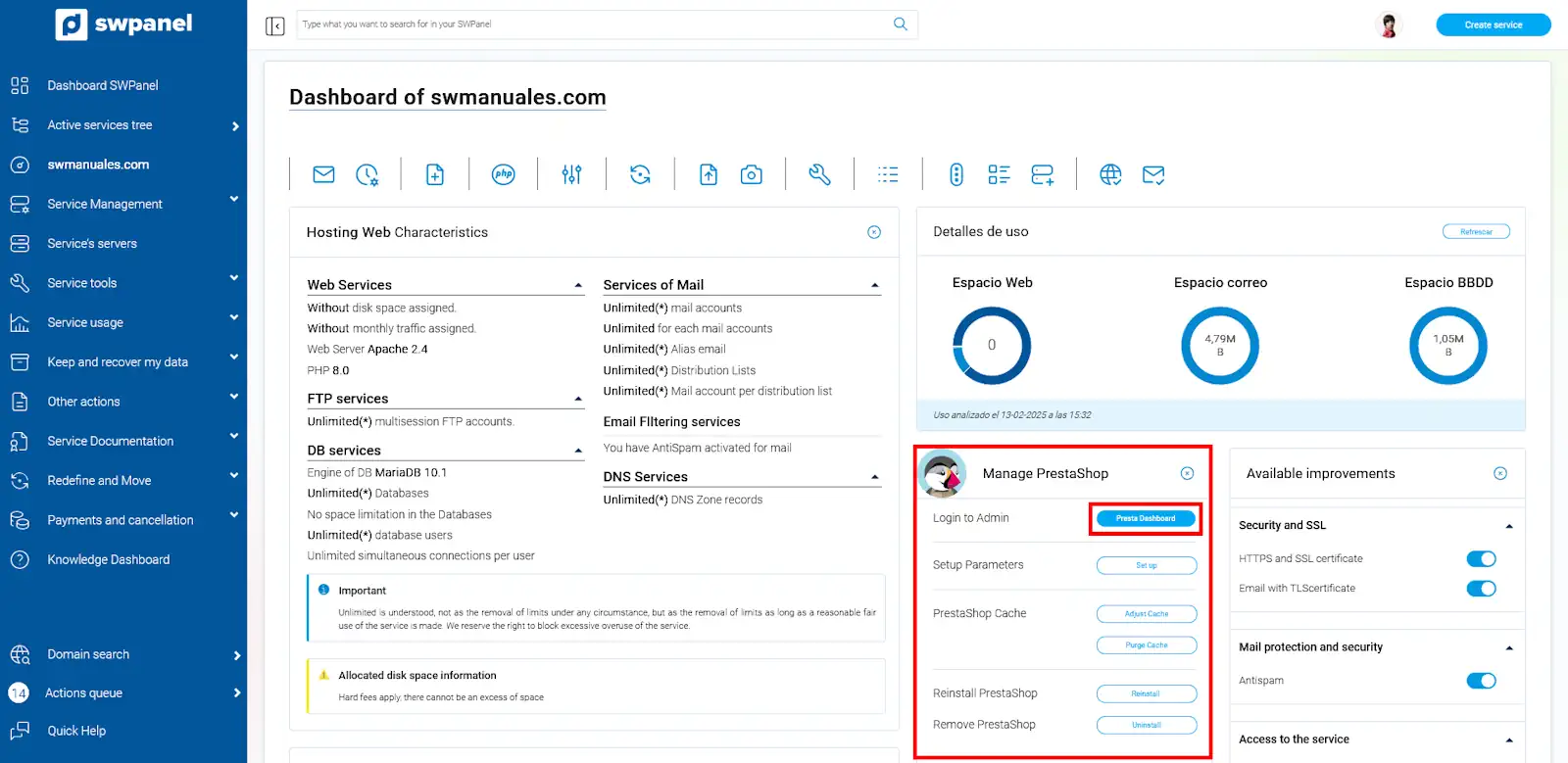Open Quick Help in the sidebar
The height and width of the screenshot is (763, 1568).
pos(76,731)
